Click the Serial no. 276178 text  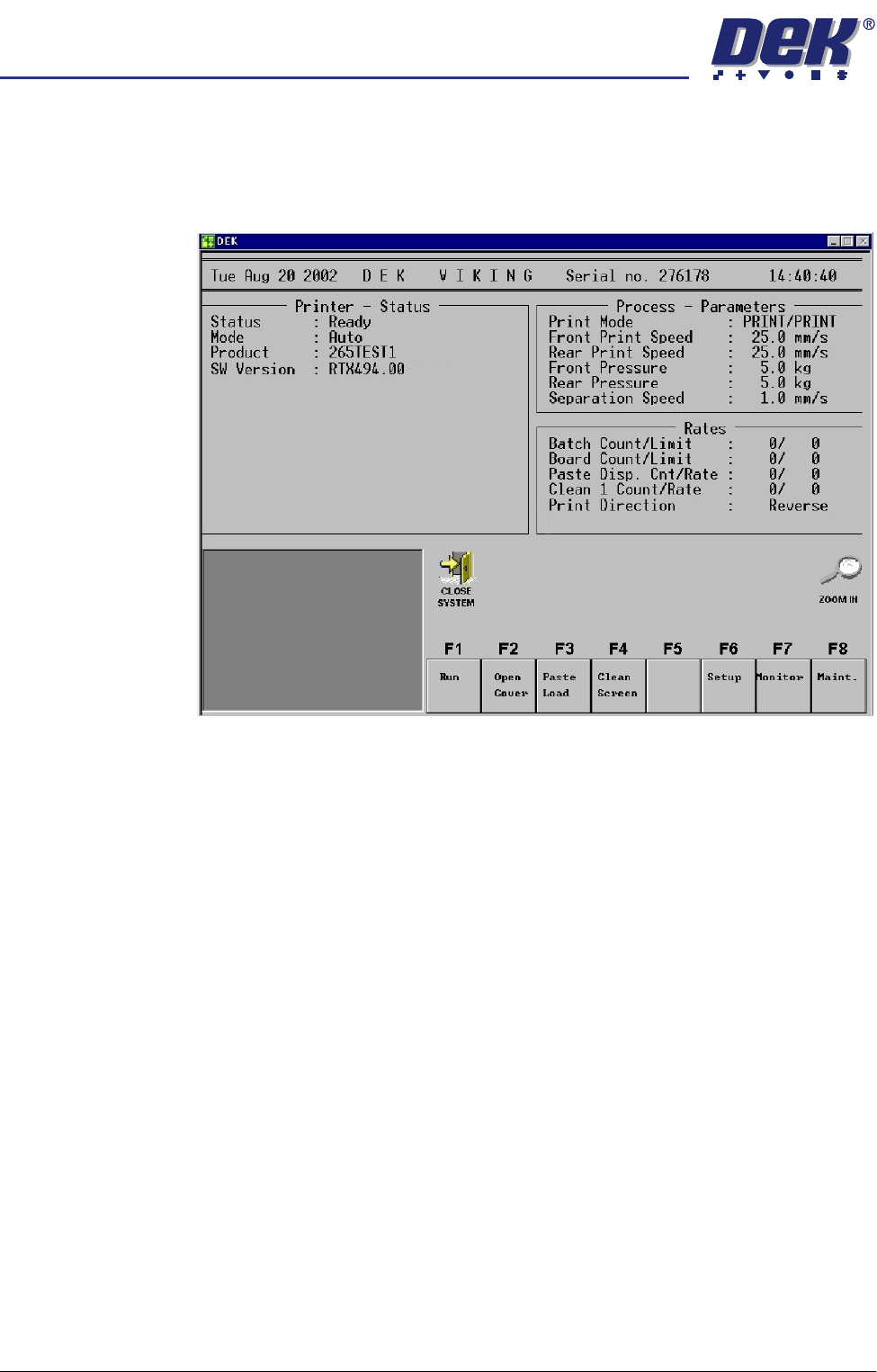pos(637,276)
